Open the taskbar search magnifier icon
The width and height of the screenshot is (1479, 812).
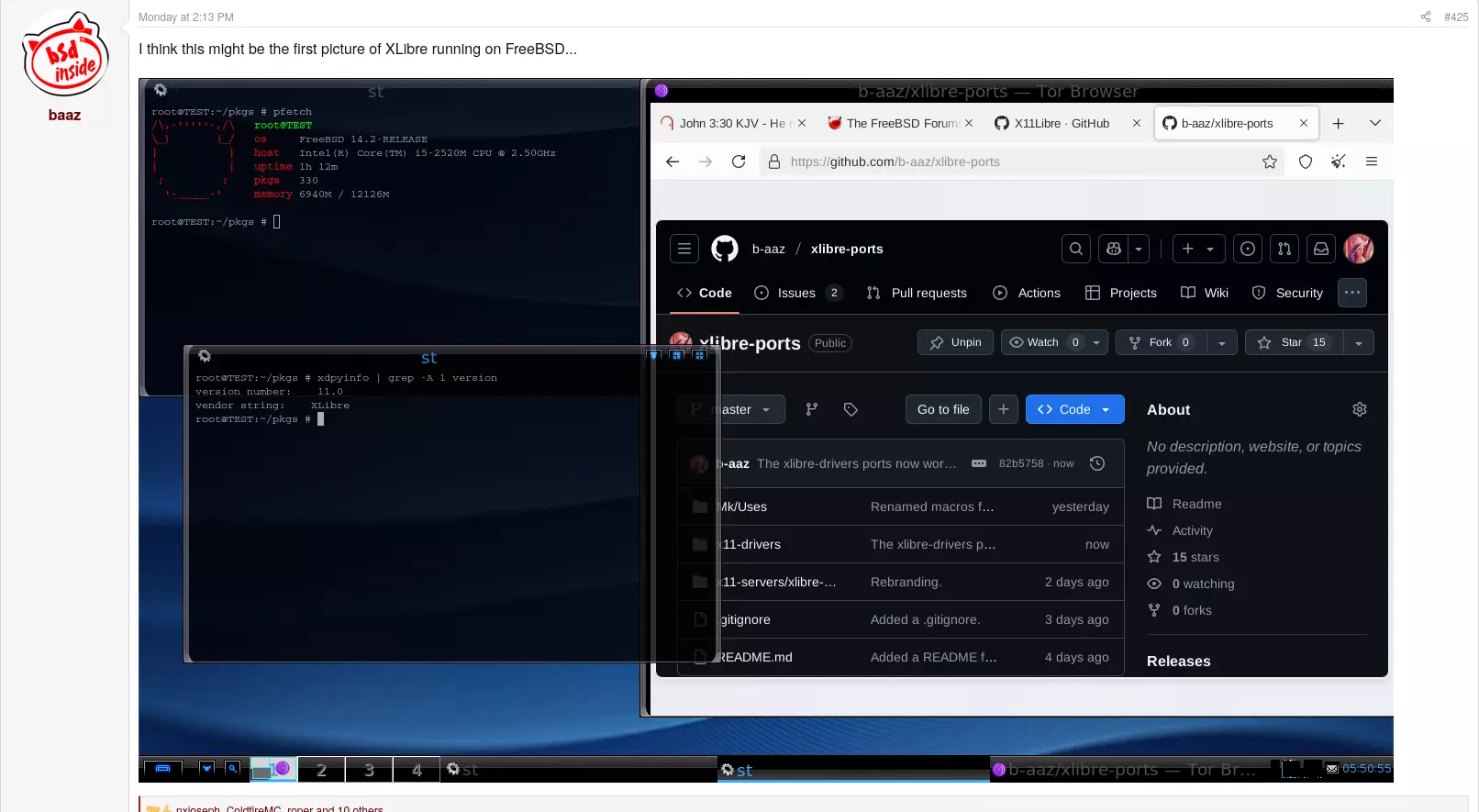(x=233, y=768)
